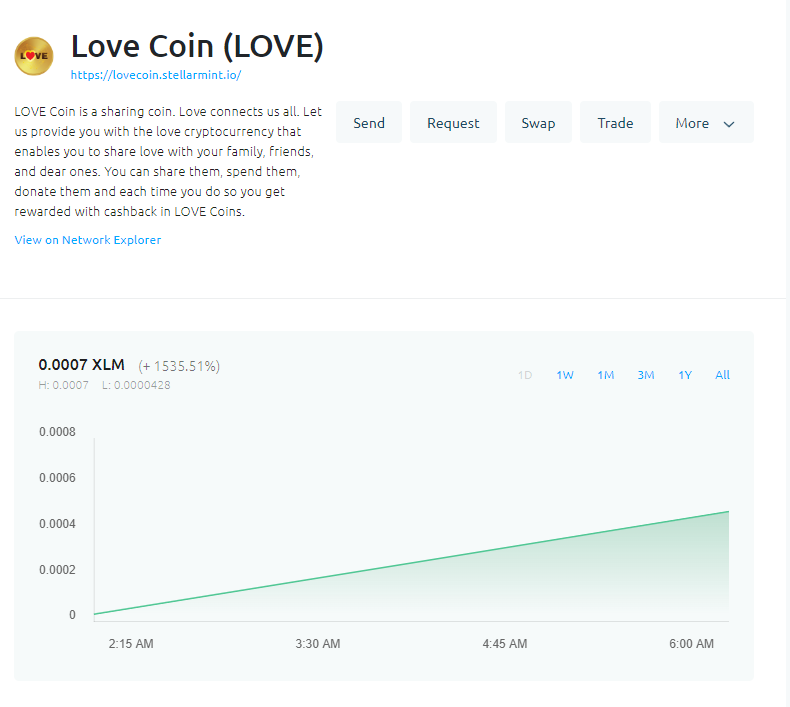Switch chart range to 1Y
The height and width of the screenshot is (707, 790).
(685, 375)
